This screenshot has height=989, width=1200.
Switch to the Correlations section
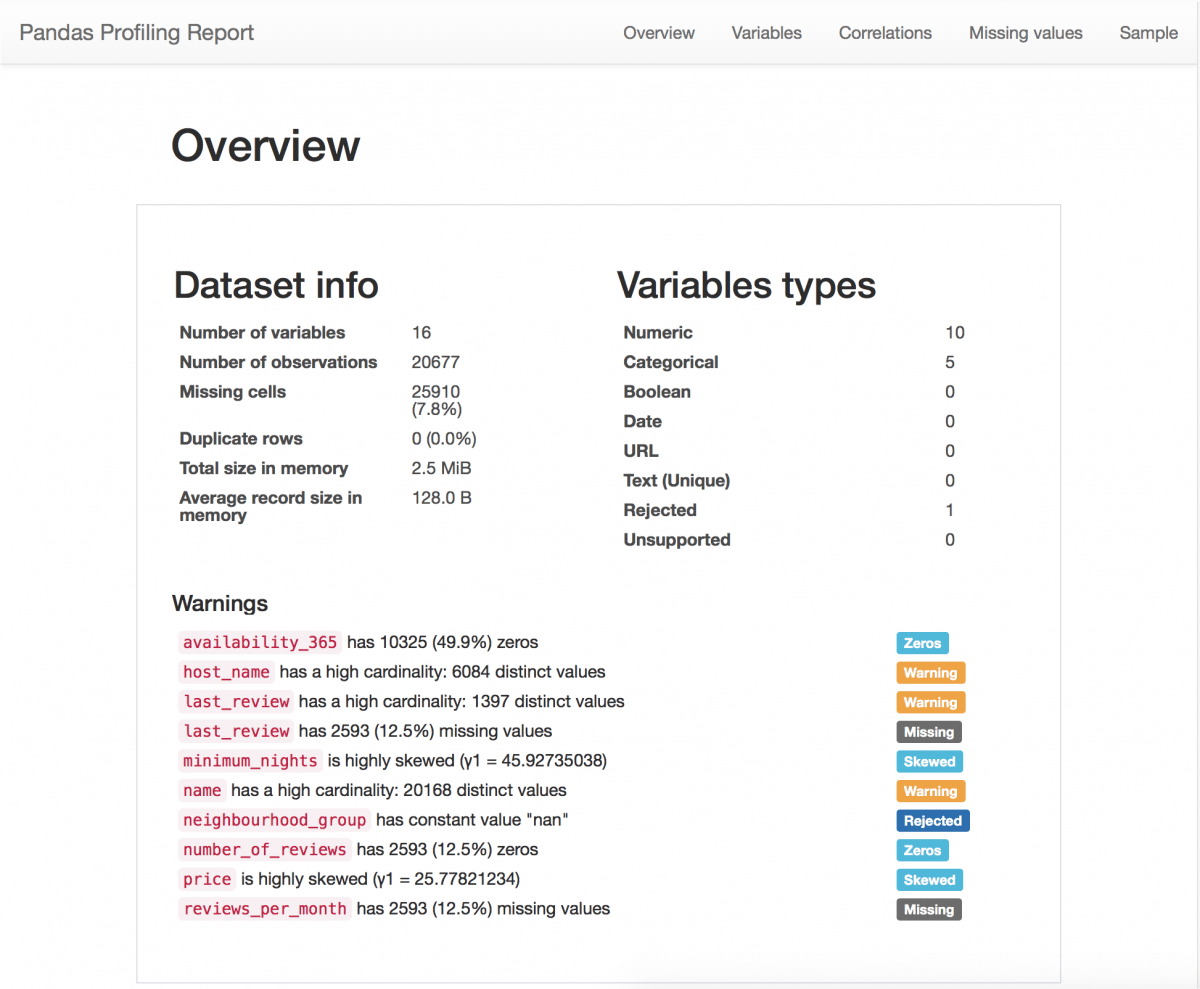point(884,33)
